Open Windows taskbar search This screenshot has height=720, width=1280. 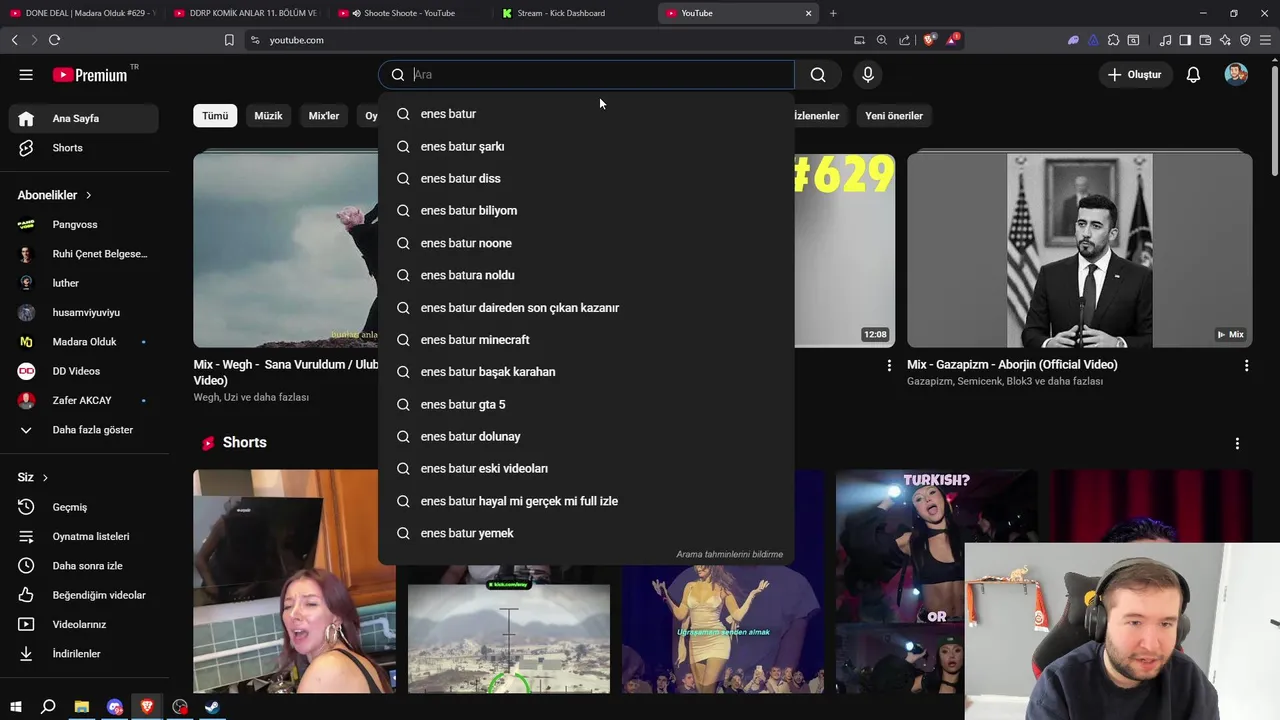[48, 707]
